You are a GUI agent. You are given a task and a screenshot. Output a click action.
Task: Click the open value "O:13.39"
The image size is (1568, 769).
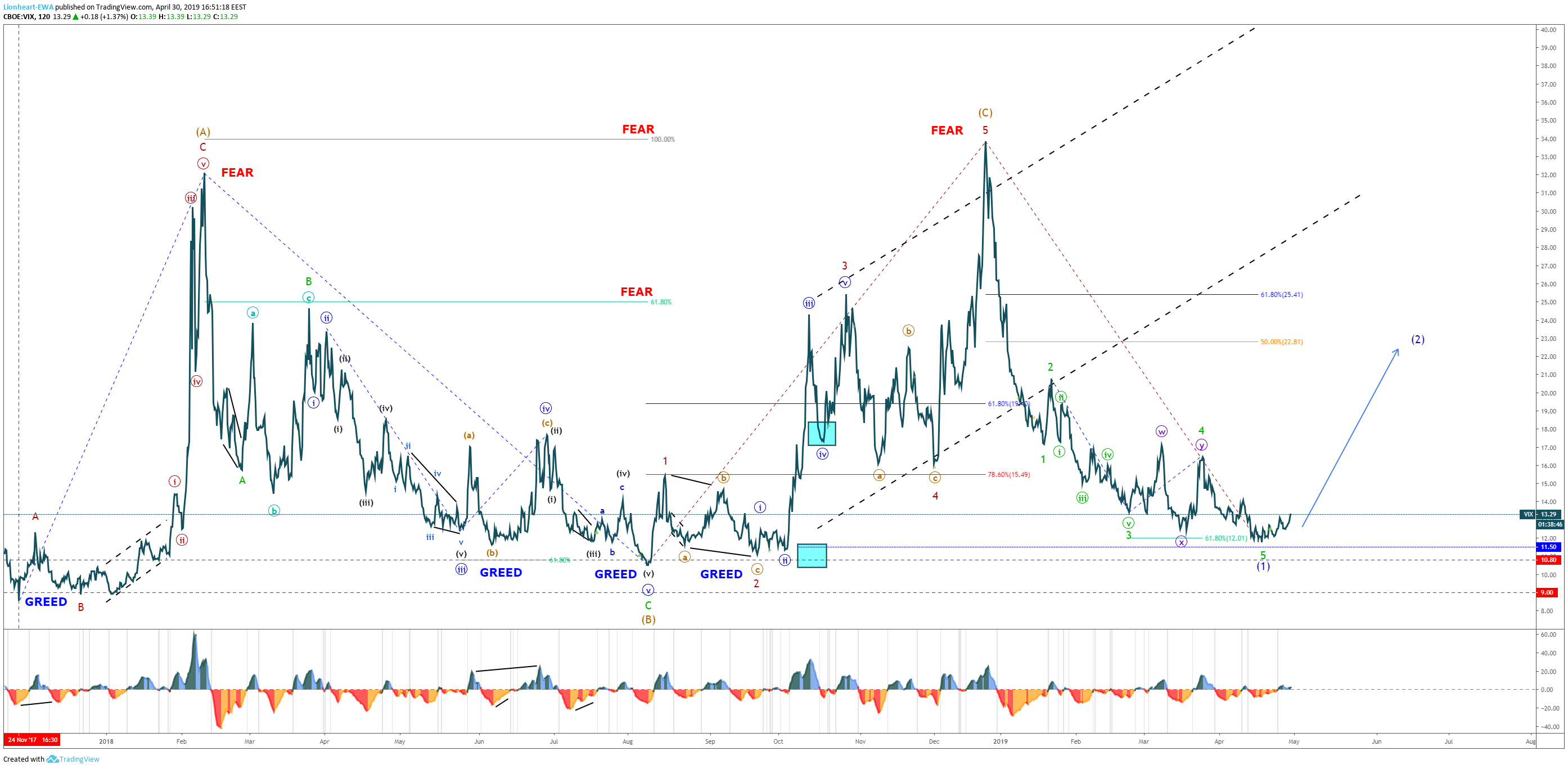point(143,16)
